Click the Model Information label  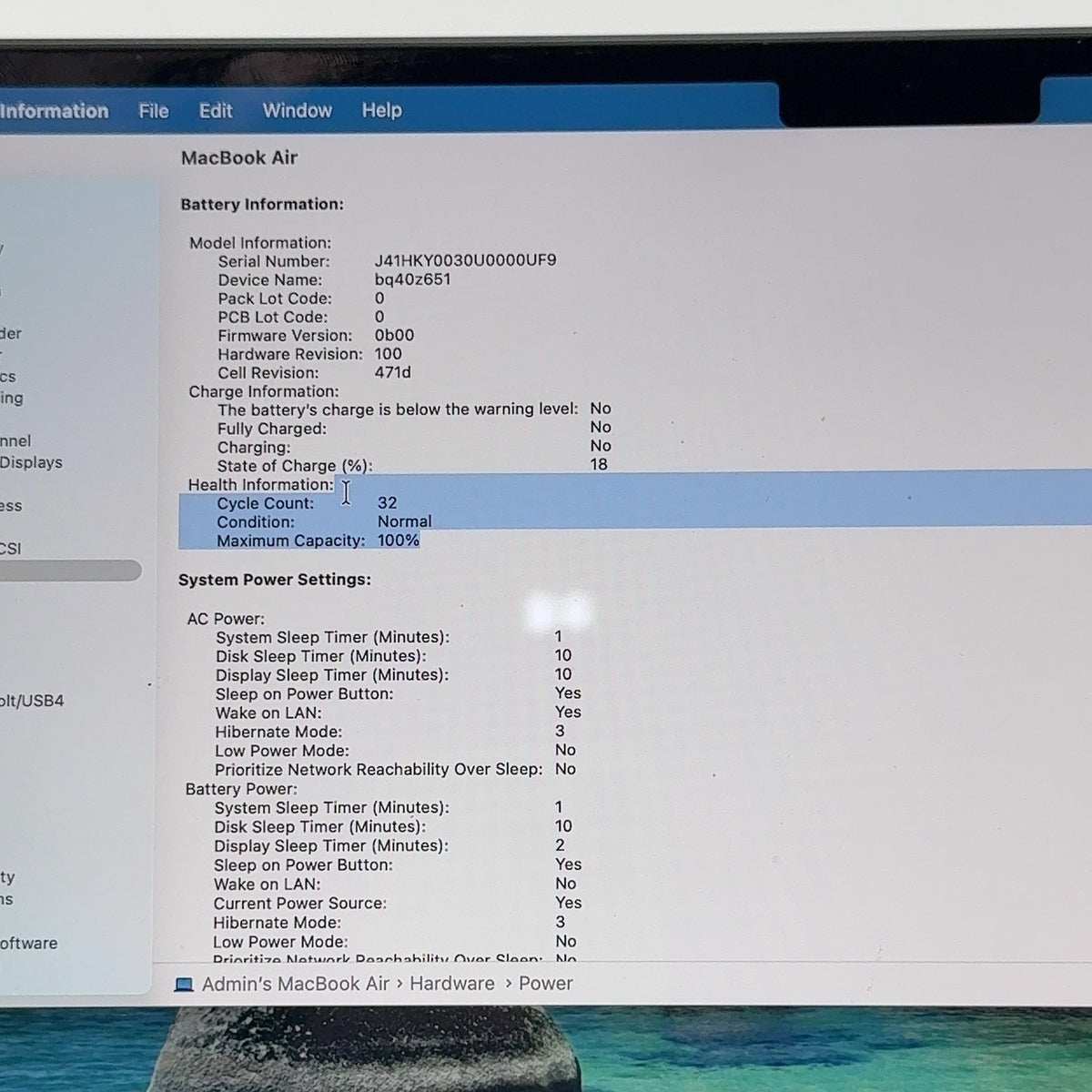coord(260,243)
